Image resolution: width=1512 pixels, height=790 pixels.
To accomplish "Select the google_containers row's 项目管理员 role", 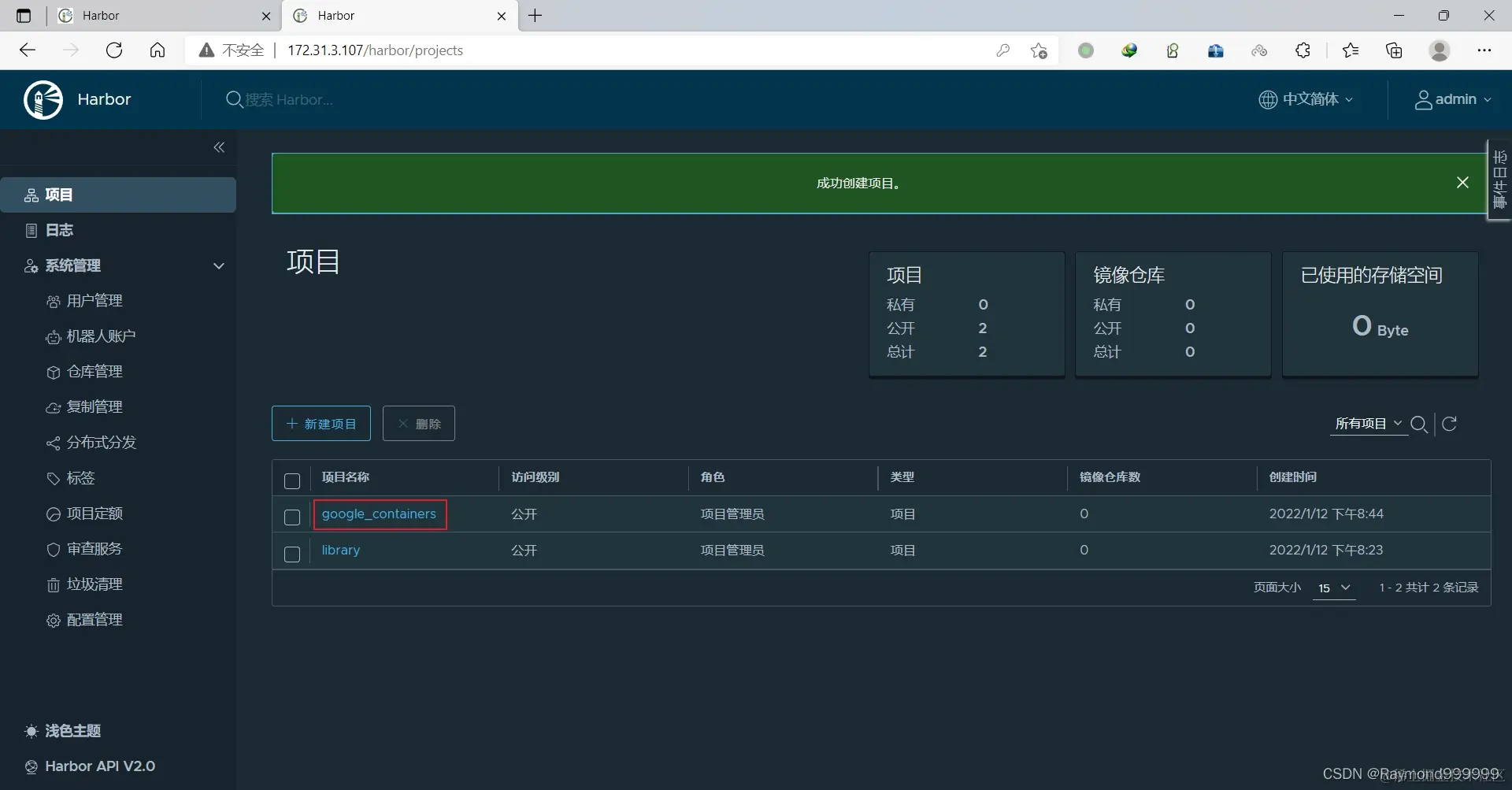I will tap(732, 514).
